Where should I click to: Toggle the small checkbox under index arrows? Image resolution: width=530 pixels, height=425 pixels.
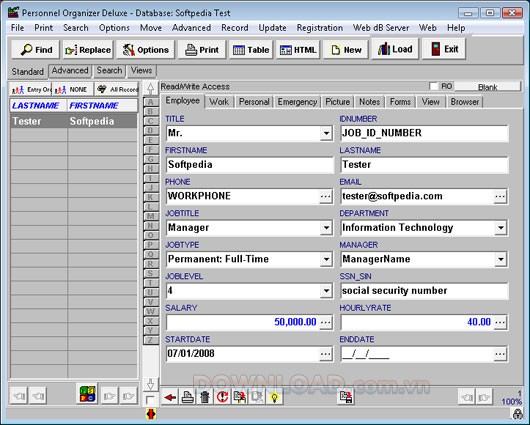[150, 400]
